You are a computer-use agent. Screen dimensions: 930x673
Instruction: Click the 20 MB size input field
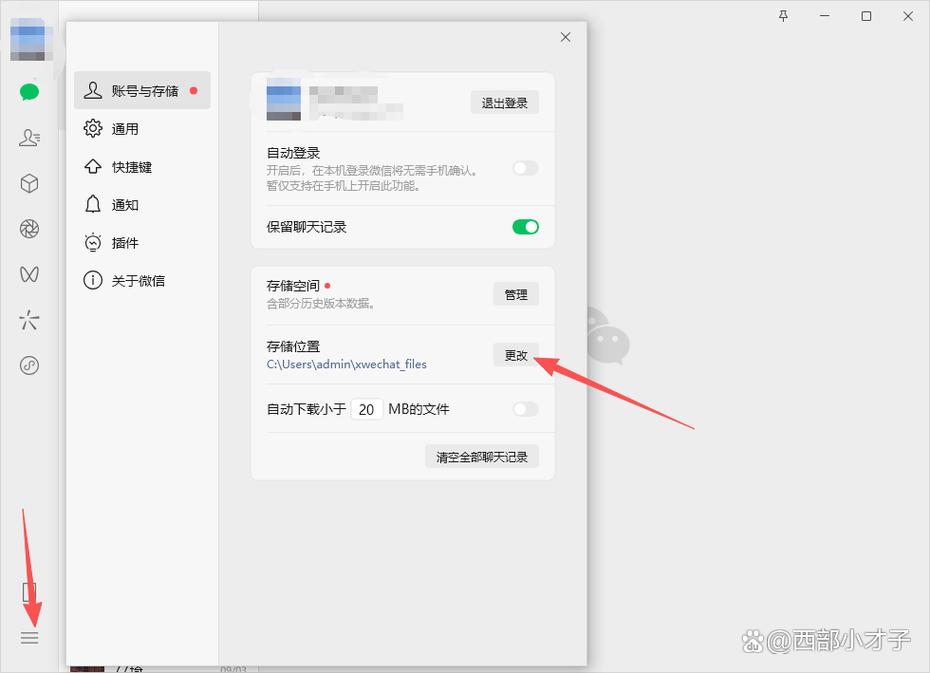[366, 409]
